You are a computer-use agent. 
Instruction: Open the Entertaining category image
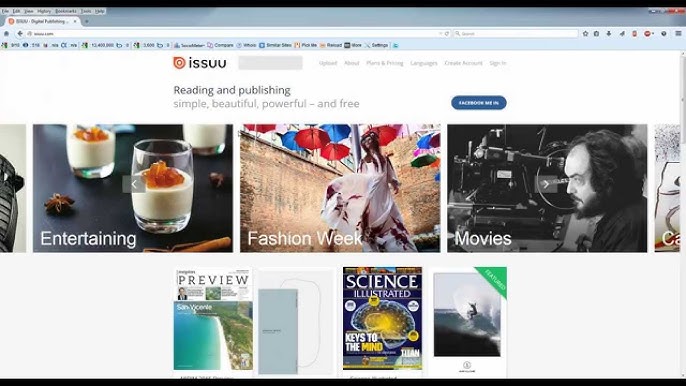pyautogui.click(x=133, y=188)
